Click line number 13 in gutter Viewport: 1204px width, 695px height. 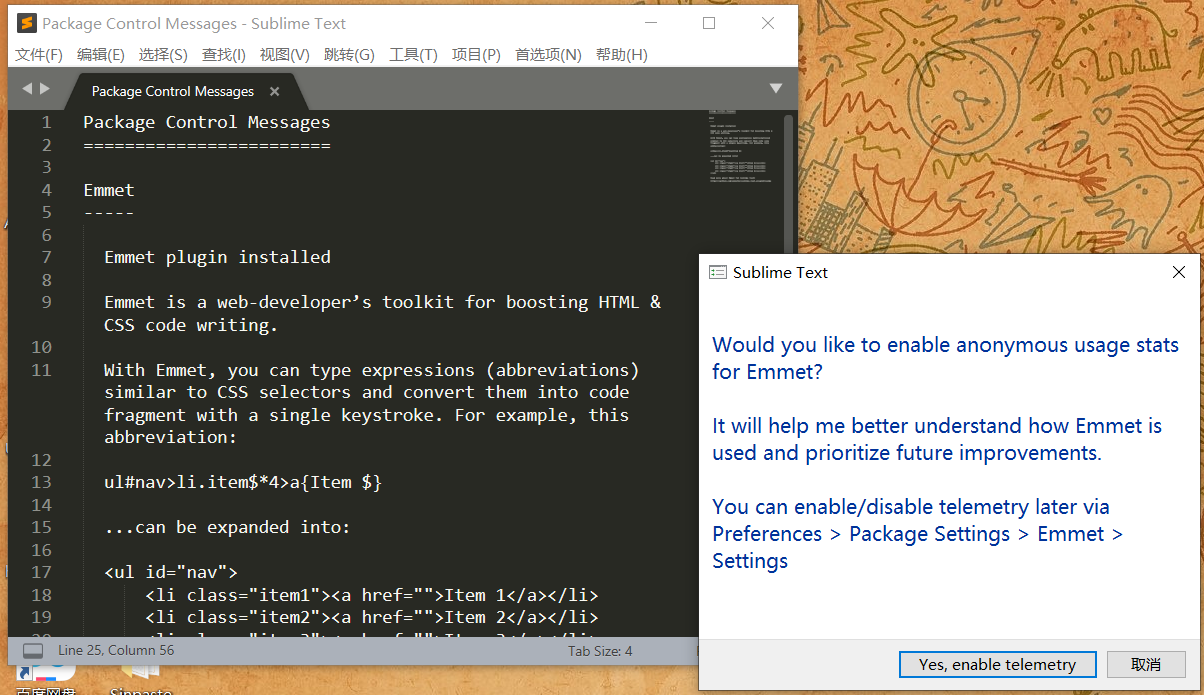click(x=41, y=482)
